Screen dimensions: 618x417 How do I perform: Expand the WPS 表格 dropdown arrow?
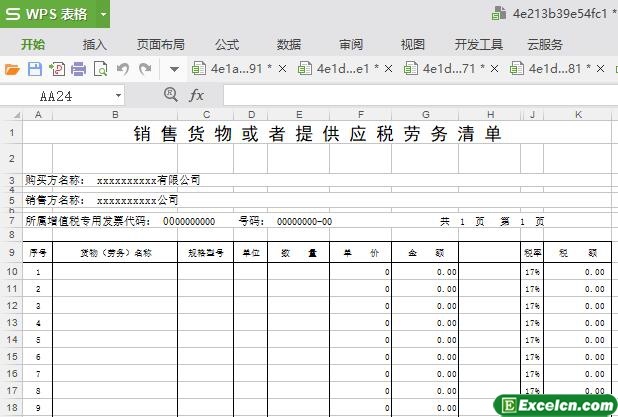click(104, 14)
